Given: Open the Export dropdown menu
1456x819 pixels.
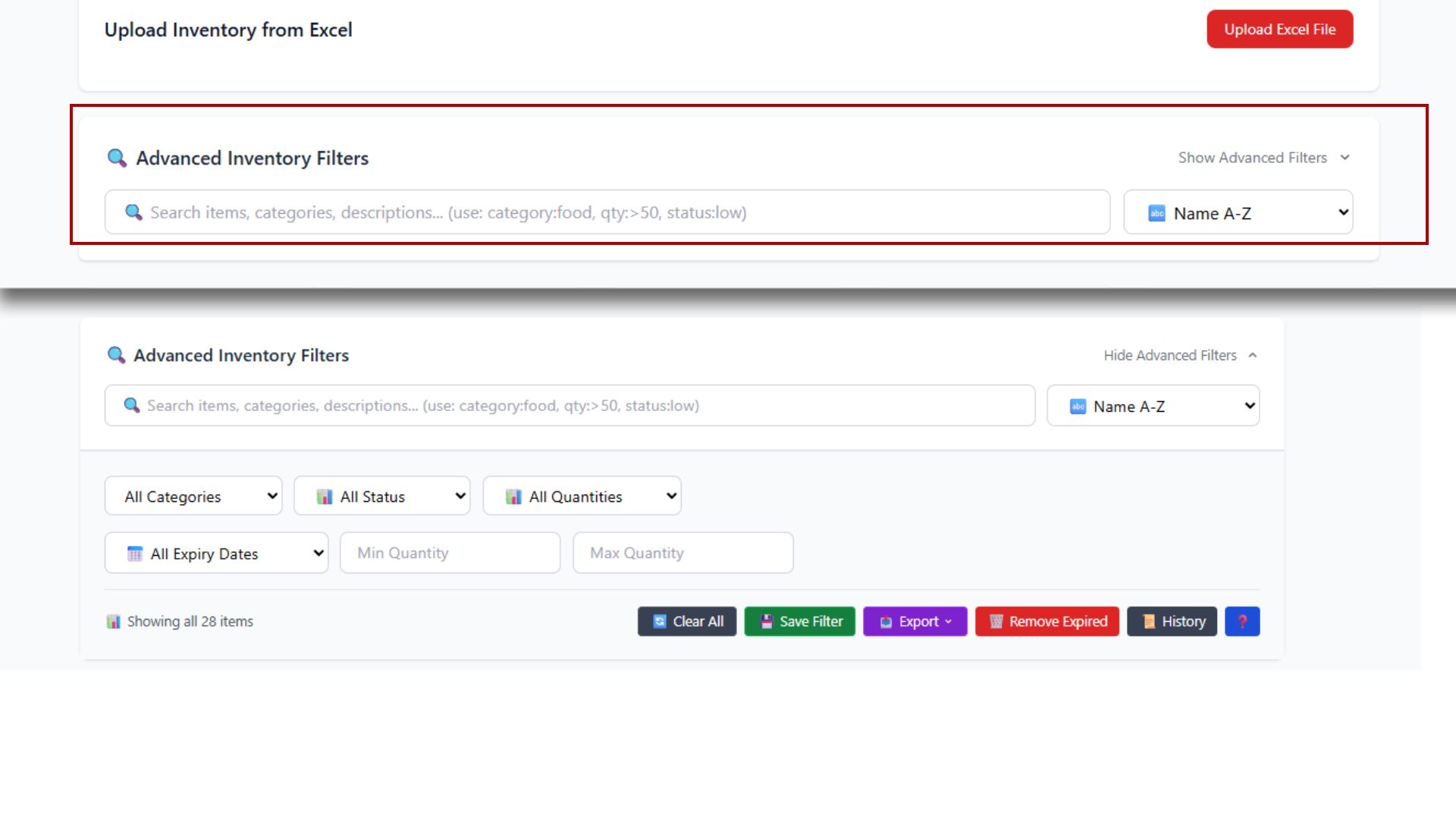Looking at the screenshot, I should [915, 621].
